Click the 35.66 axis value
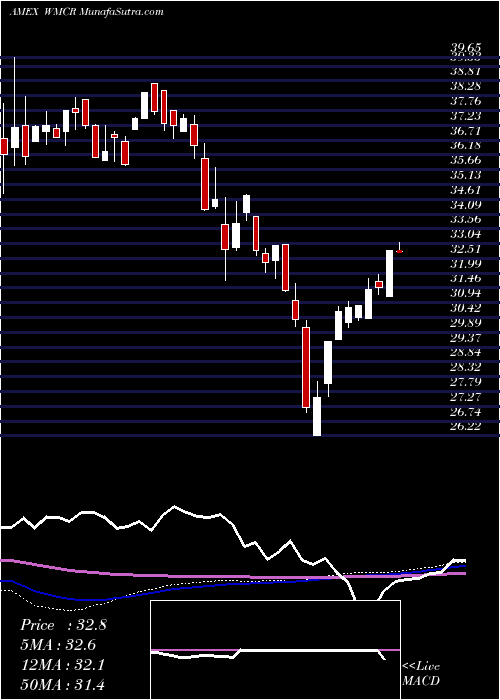This screenshot has width=500, height=700. 465,161
